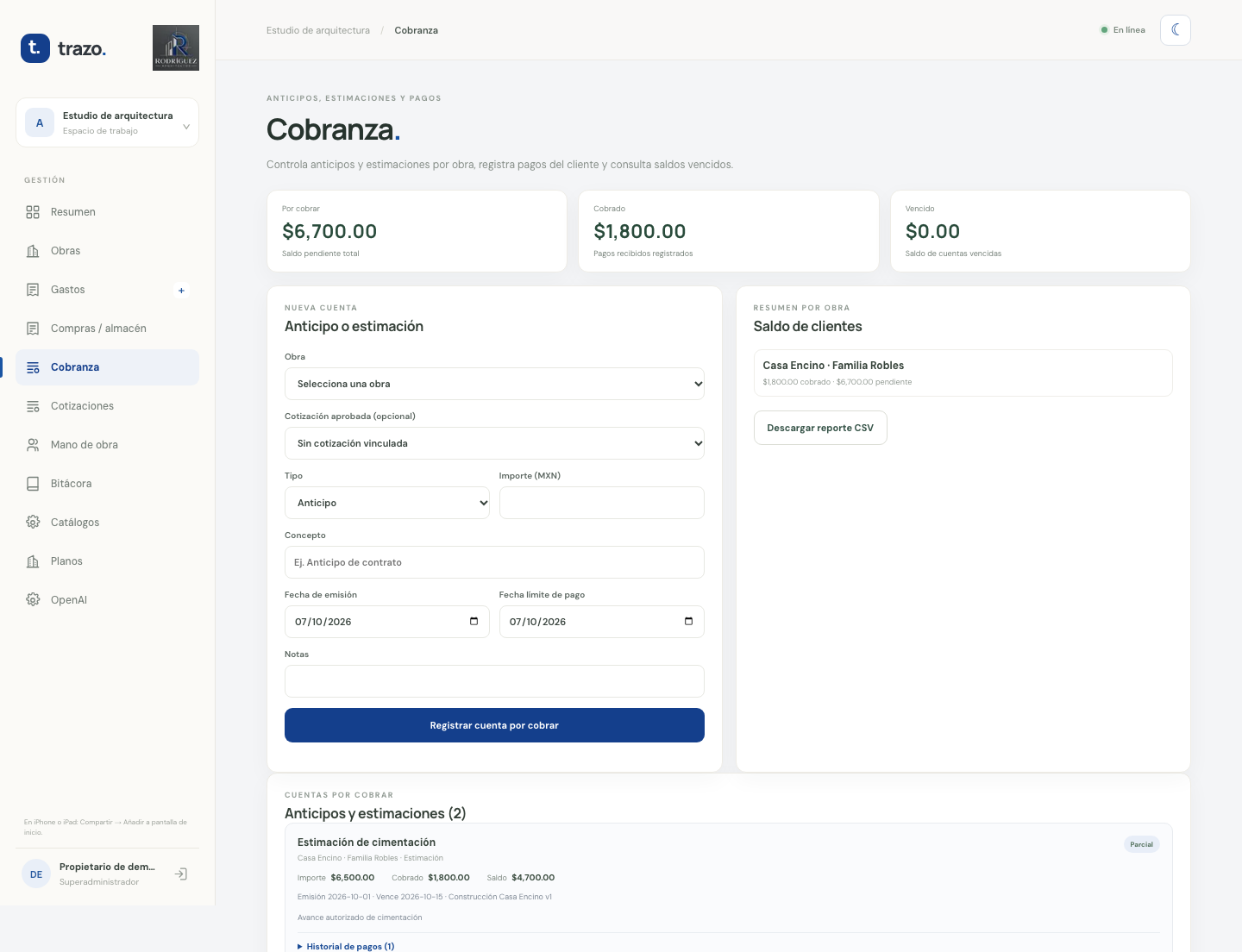Click the Estimación de cimentación title
The height and width of the screenshot is (952, 1242).
click(x=367, y=842)
